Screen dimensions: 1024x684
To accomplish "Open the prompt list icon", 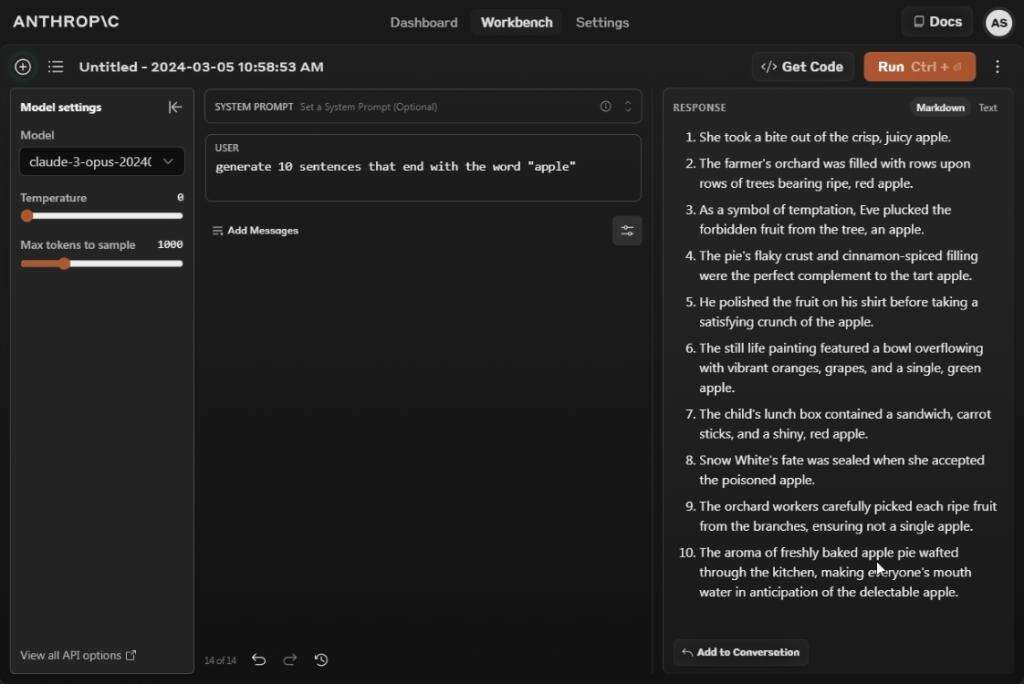I will click(x=56, y=67).
